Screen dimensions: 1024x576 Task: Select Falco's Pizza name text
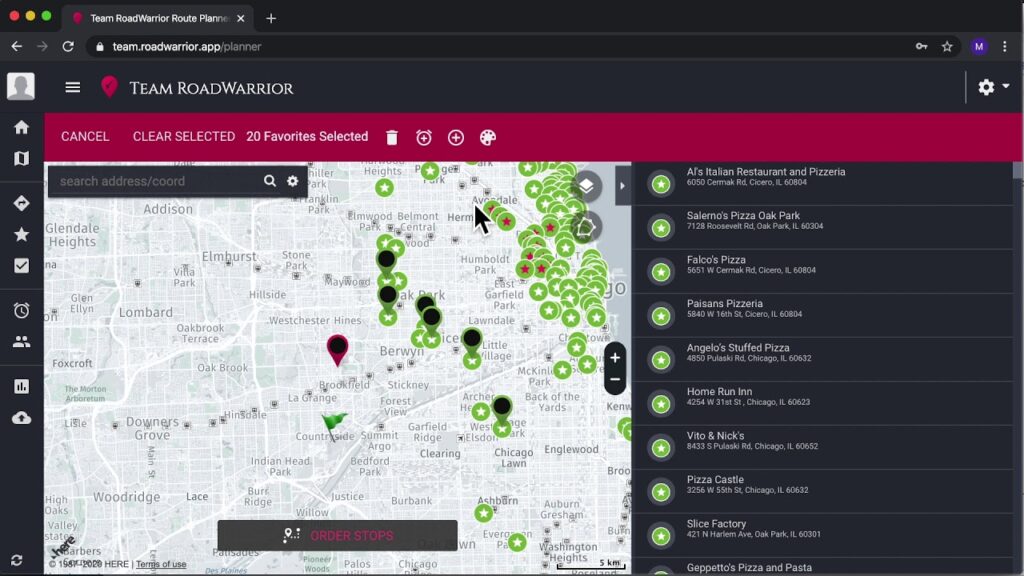[x=716, y=259]
